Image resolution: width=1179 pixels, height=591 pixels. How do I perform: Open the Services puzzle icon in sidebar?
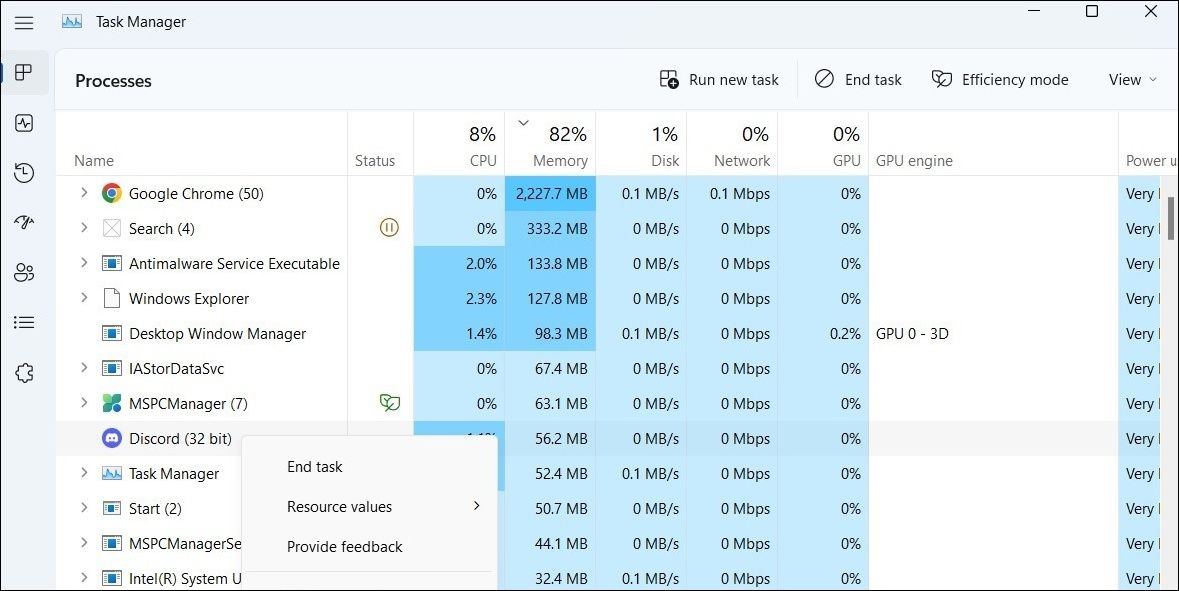24,373
